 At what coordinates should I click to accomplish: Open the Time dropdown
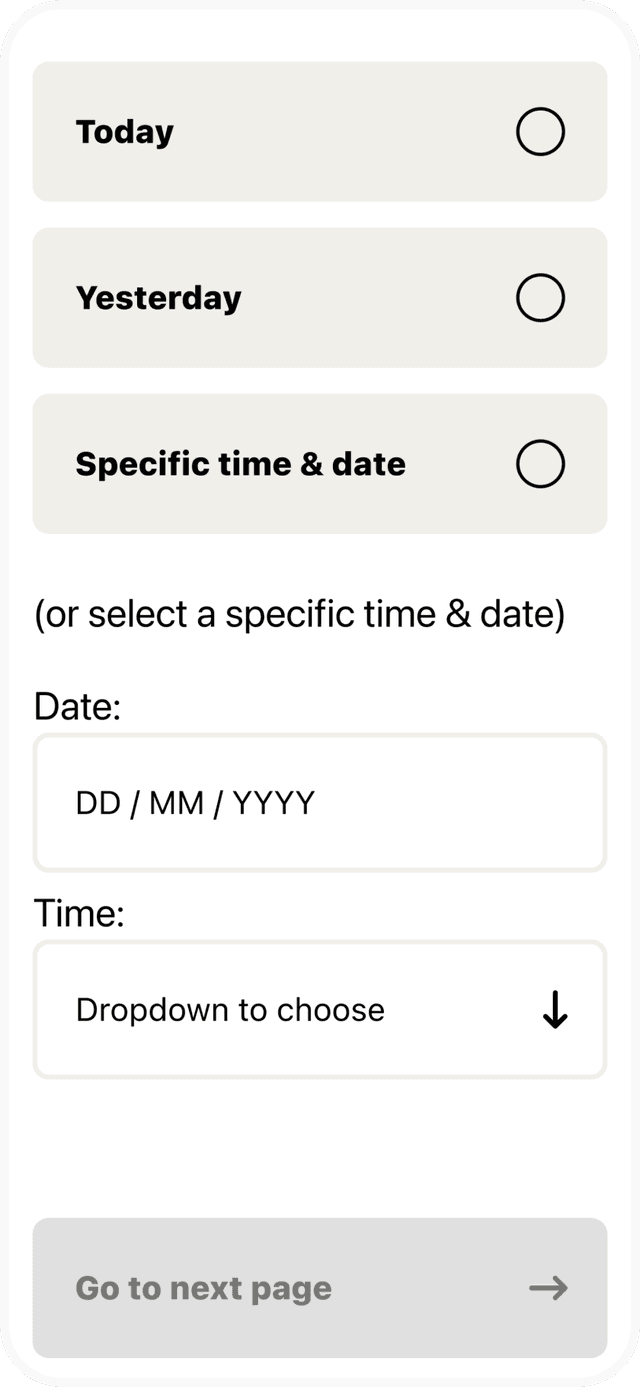point(320,1010)
